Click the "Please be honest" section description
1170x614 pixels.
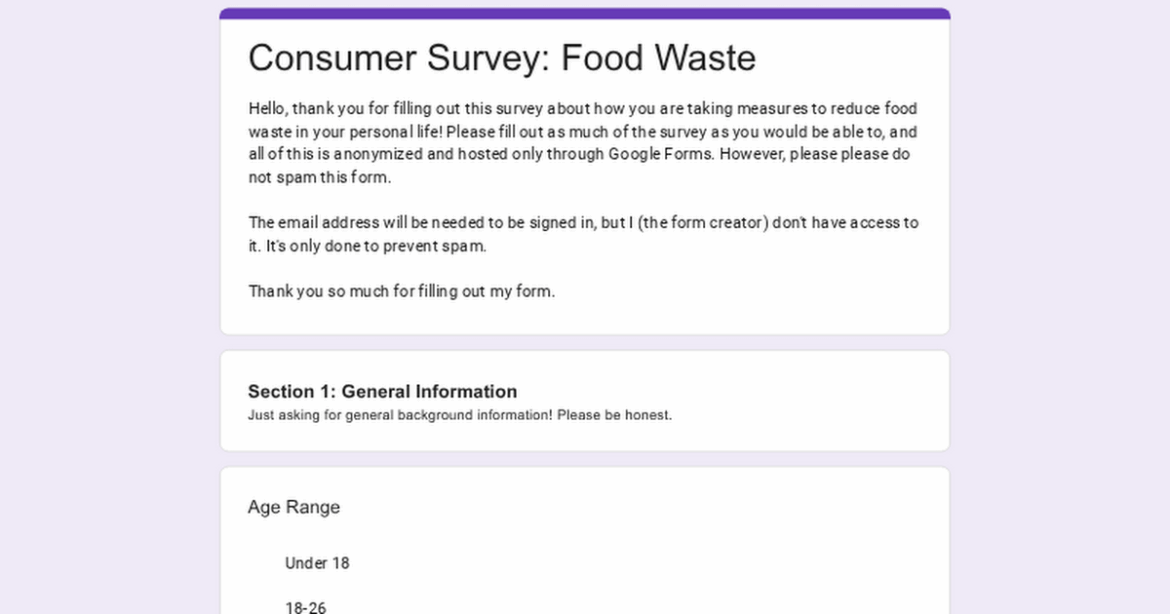tap(460, 415)
